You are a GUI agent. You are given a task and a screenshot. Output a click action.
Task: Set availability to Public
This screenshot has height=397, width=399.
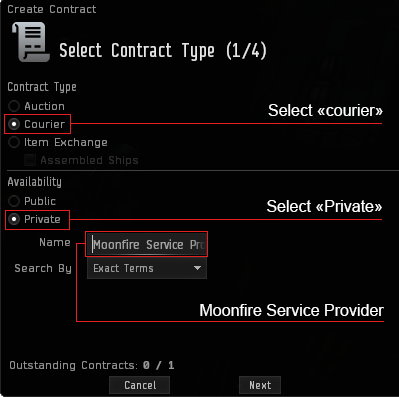[14, 201]
